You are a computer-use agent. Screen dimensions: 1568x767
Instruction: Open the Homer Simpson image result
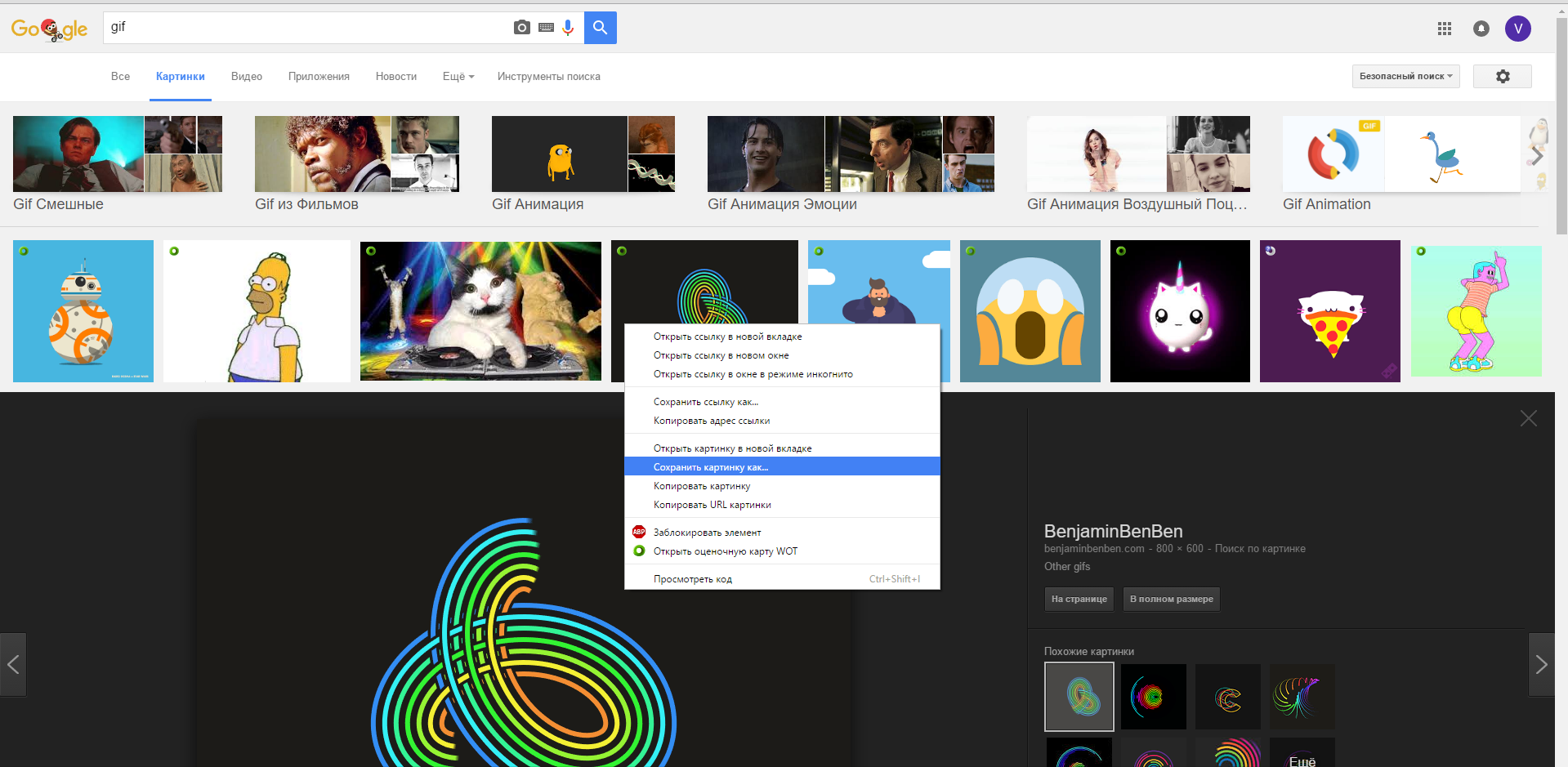257,311
